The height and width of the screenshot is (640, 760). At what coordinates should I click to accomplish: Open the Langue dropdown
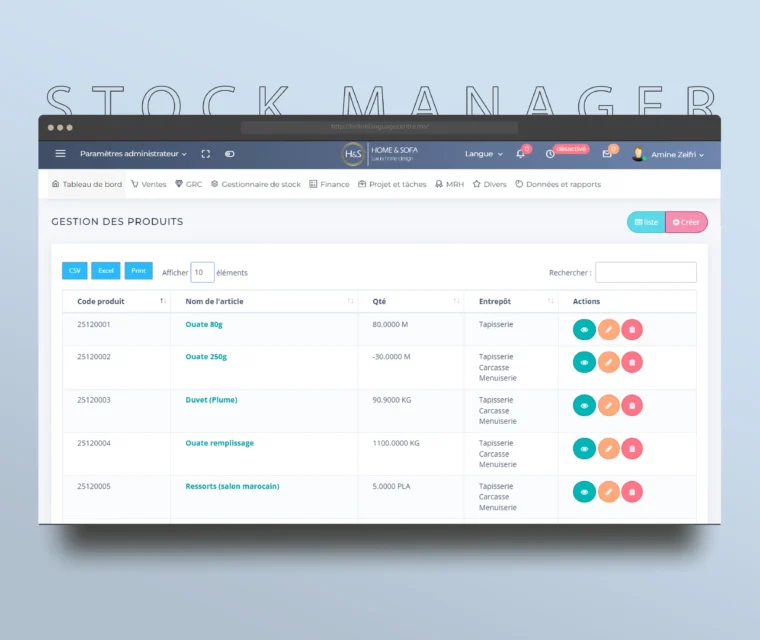[x=484, y=154]
